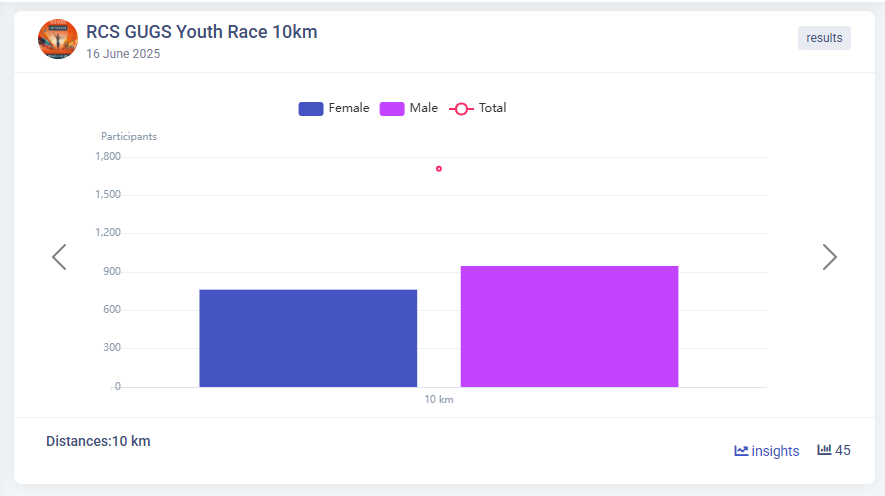
Task: Click the '10 km' axis label
Action: point(439,400)
